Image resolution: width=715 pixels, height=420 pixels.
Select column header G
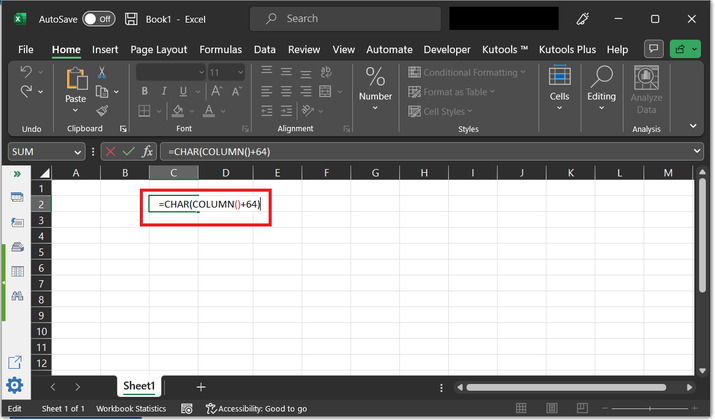click(375, 173)
